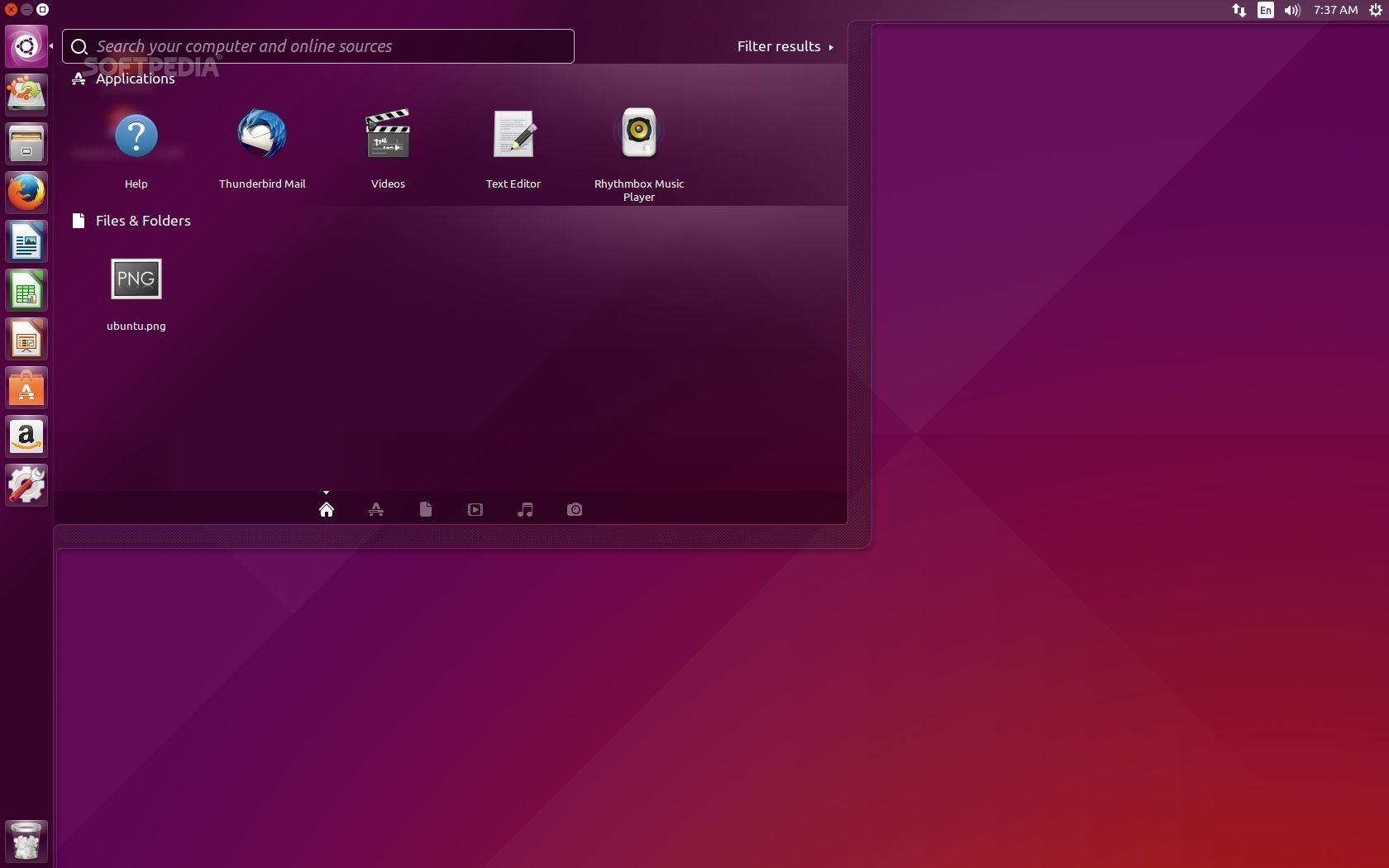Image resolution: width=1389 pixels, height=868 pixels.
Task: Open Amazon from the launcher
Action: [x=26, y=436]
